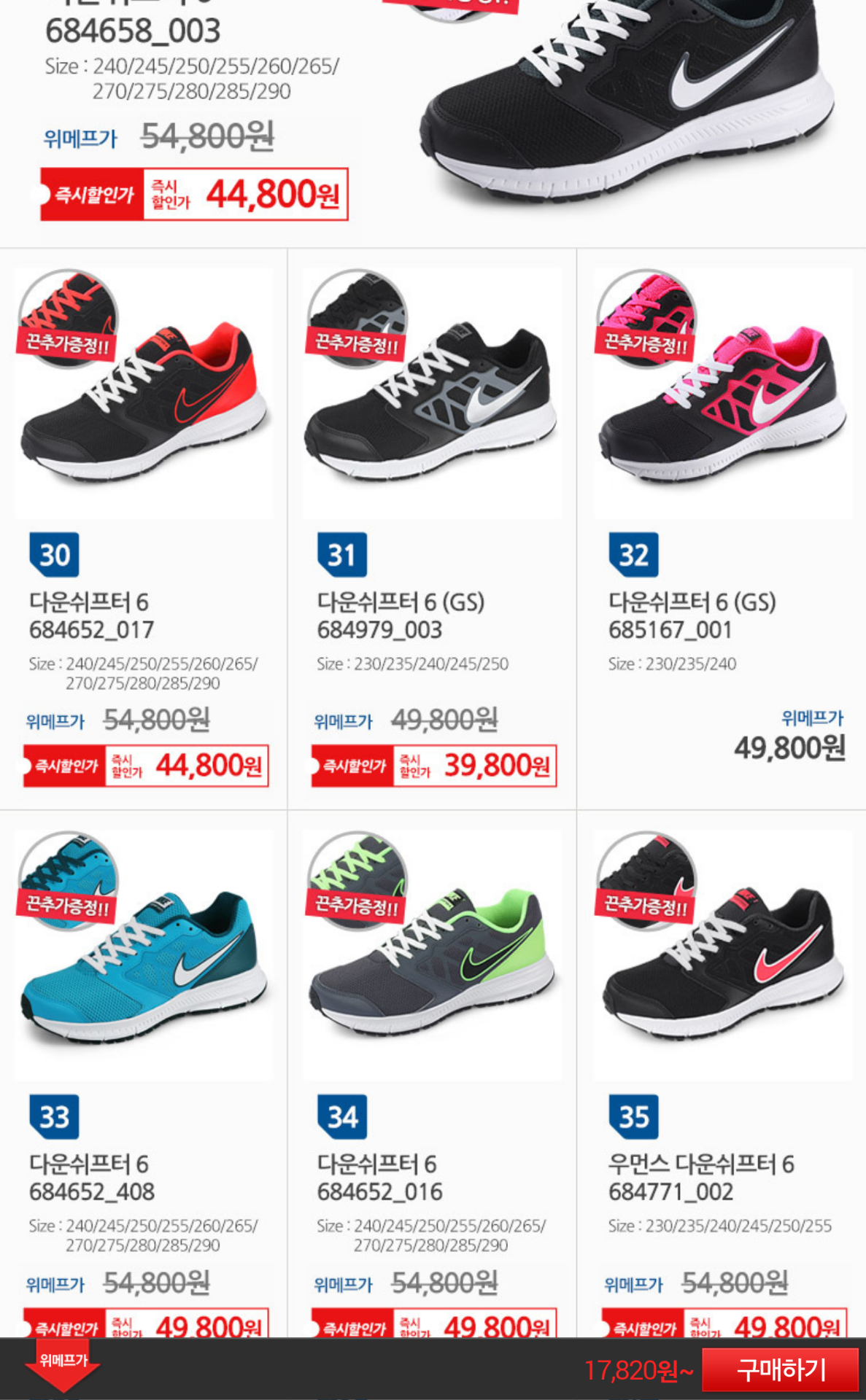Open the grey-green Downshifter 6 shoe image
This screenshot has height=1400, width=866.
tap(432, 955)
